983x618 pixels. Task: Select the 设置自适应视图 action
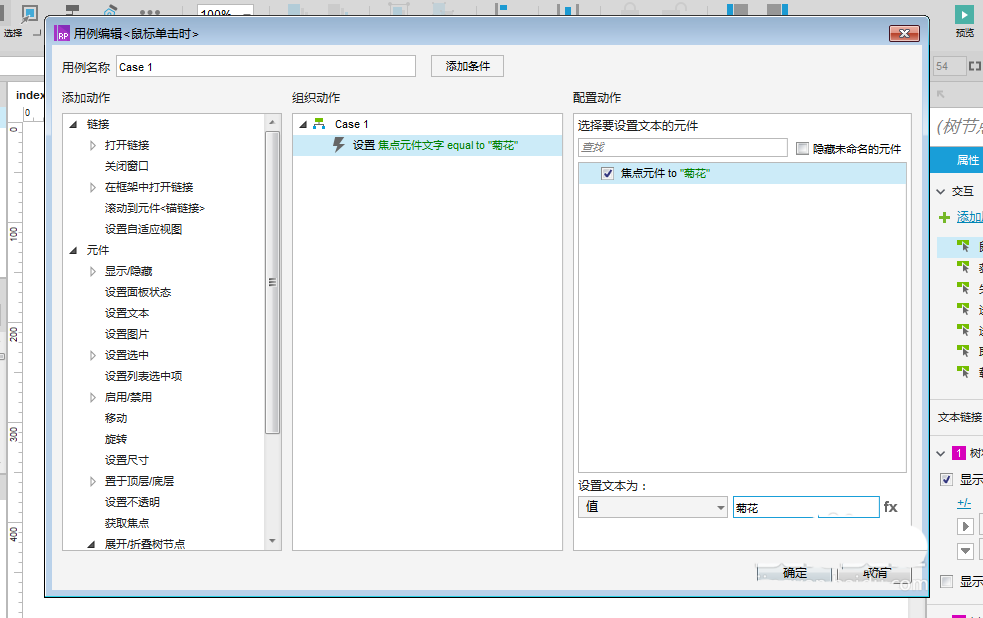[x=144, y=229]
